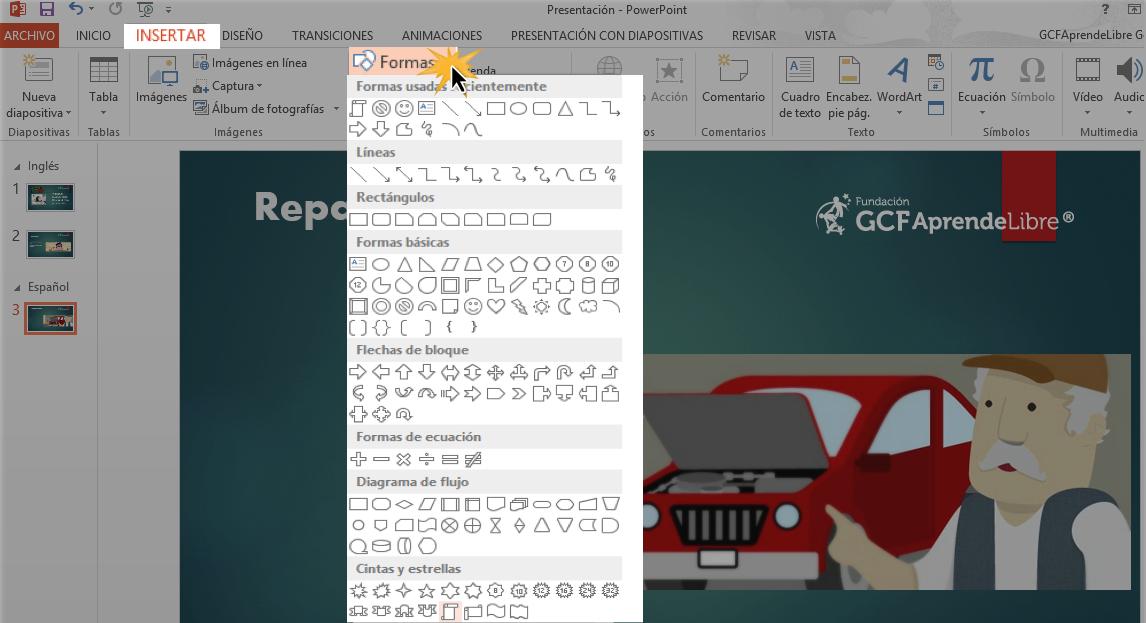Click the Save icon in quick access toolbar

[47, 10]
